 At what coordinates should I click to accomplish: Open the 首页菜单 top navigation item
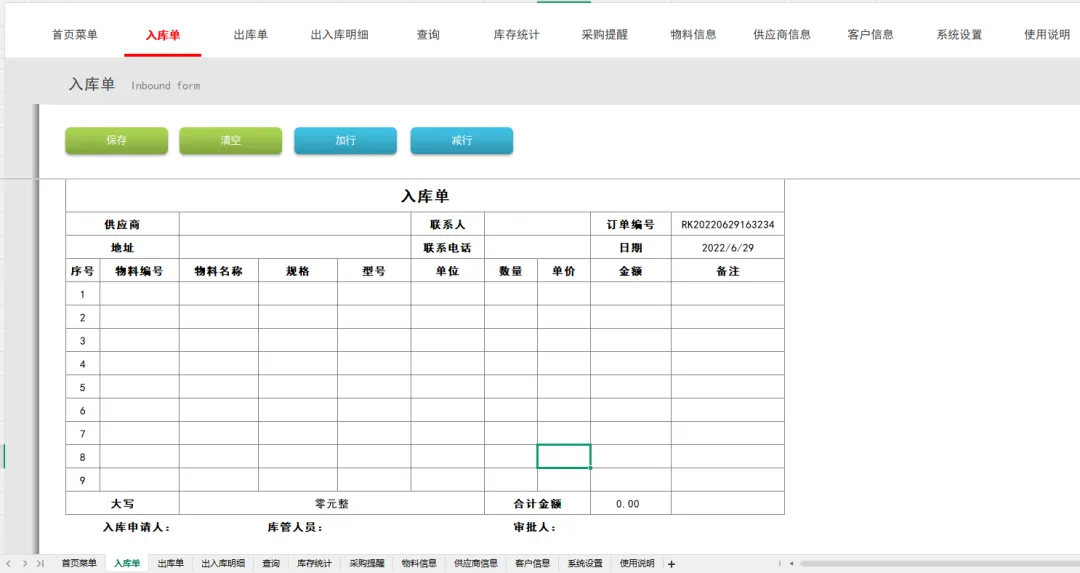click(74, 34)
